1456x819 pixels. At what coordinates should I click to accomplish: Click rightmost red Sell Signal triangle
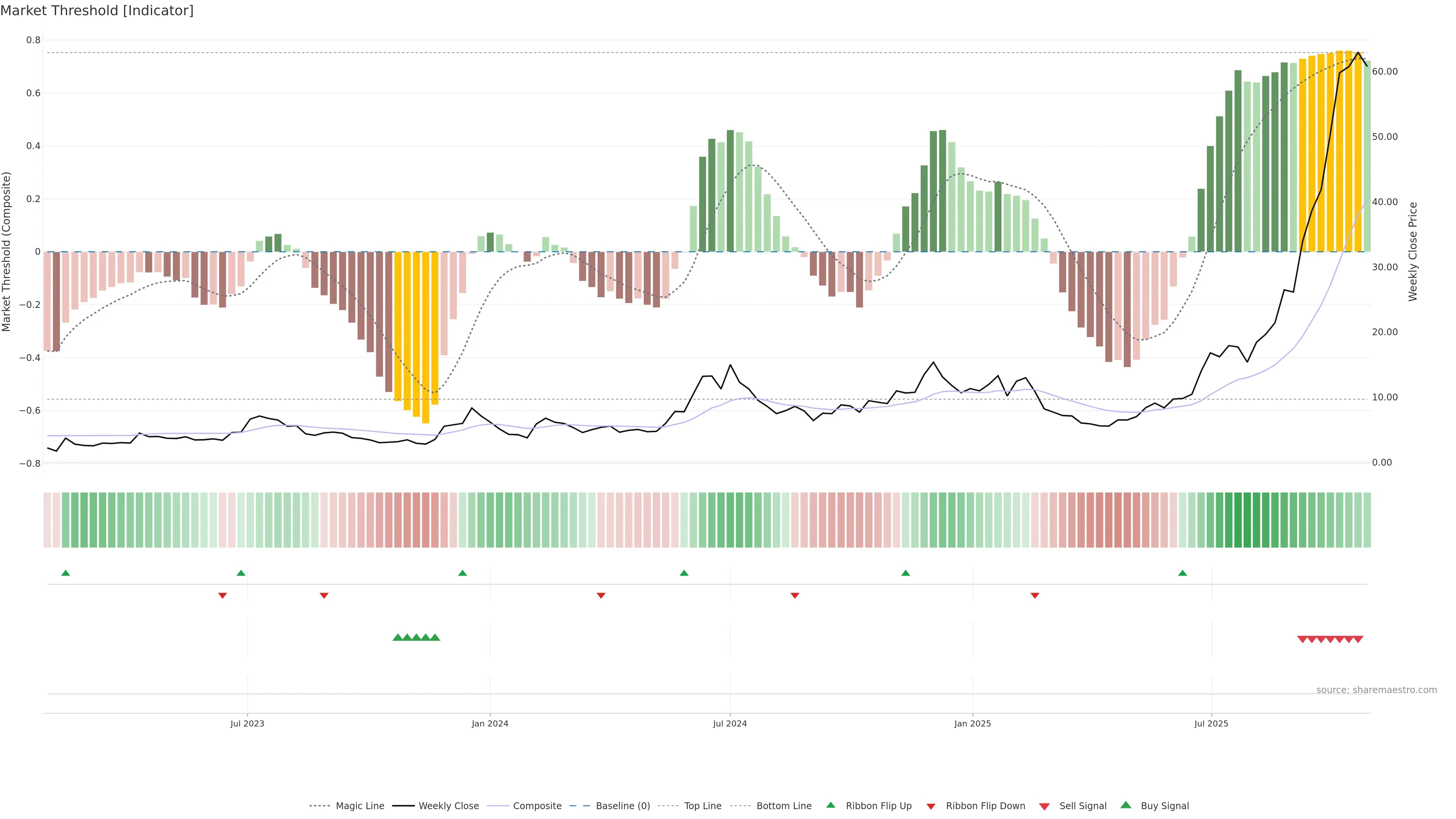point(1358,639)
